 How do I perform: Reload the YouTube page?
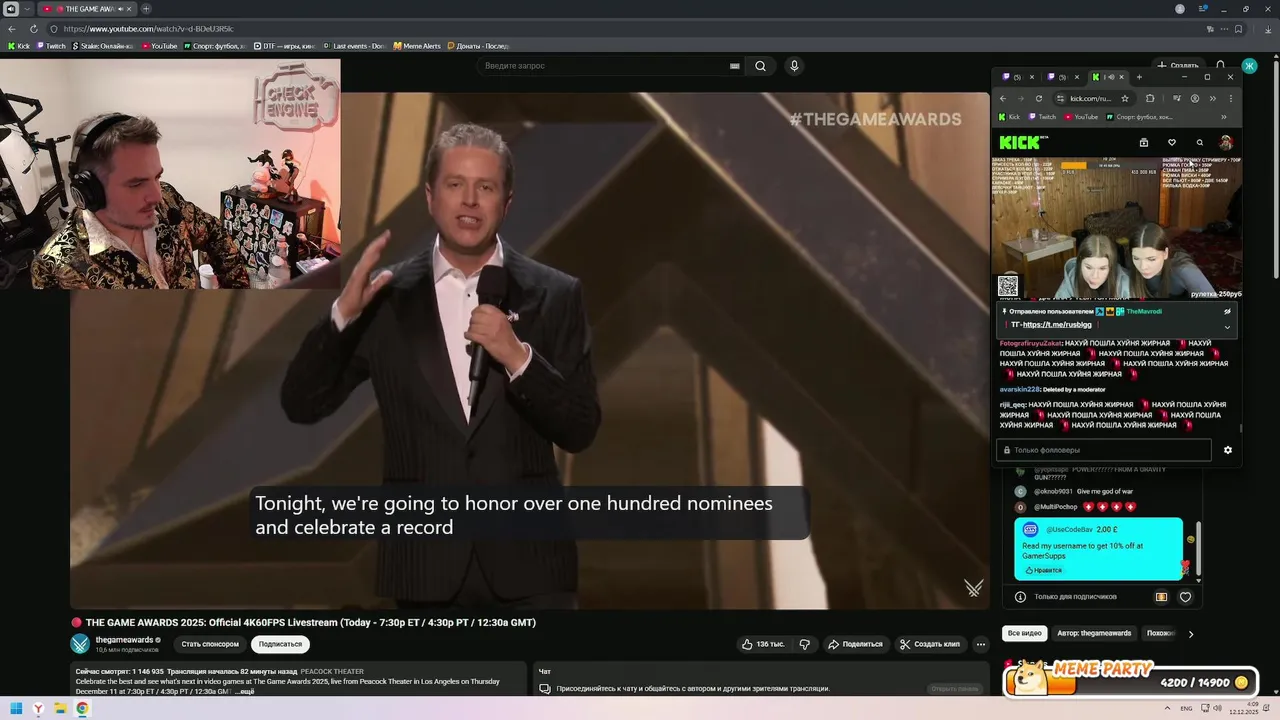tap(34, 29)
